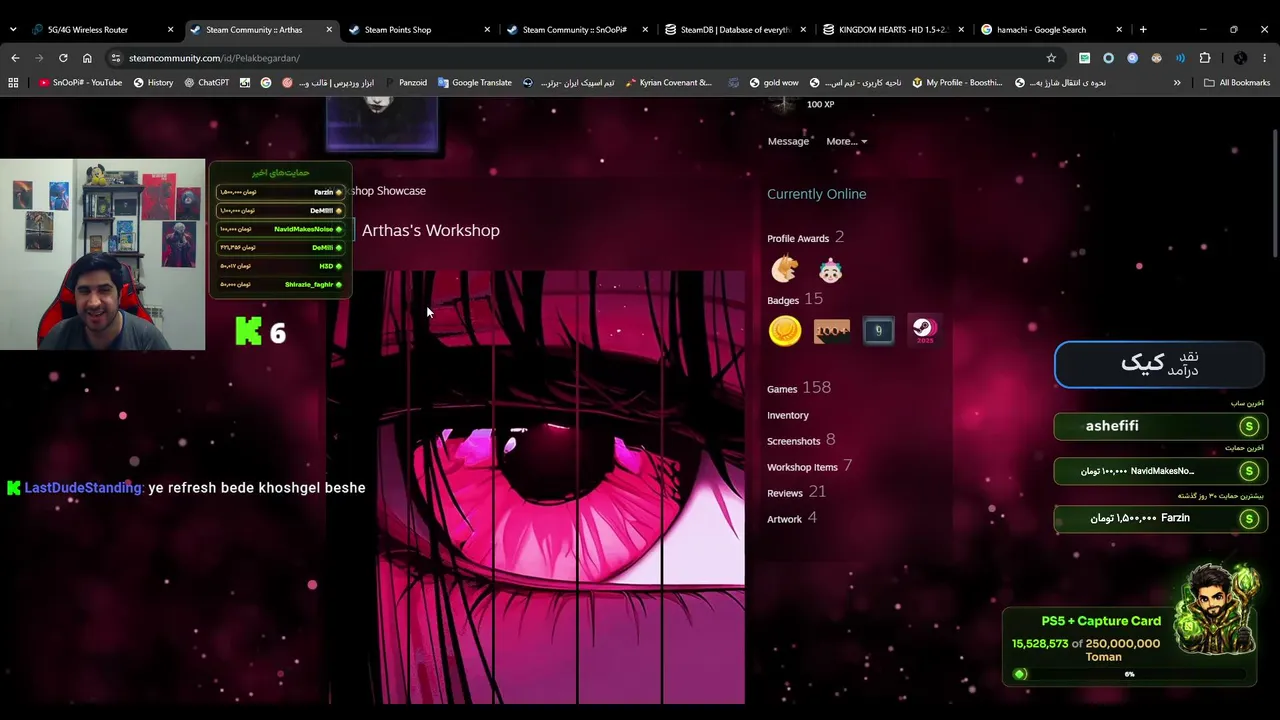Open the All Bookmarks folder
Screen dimensions: 1280x720
tap(1236, 83)
